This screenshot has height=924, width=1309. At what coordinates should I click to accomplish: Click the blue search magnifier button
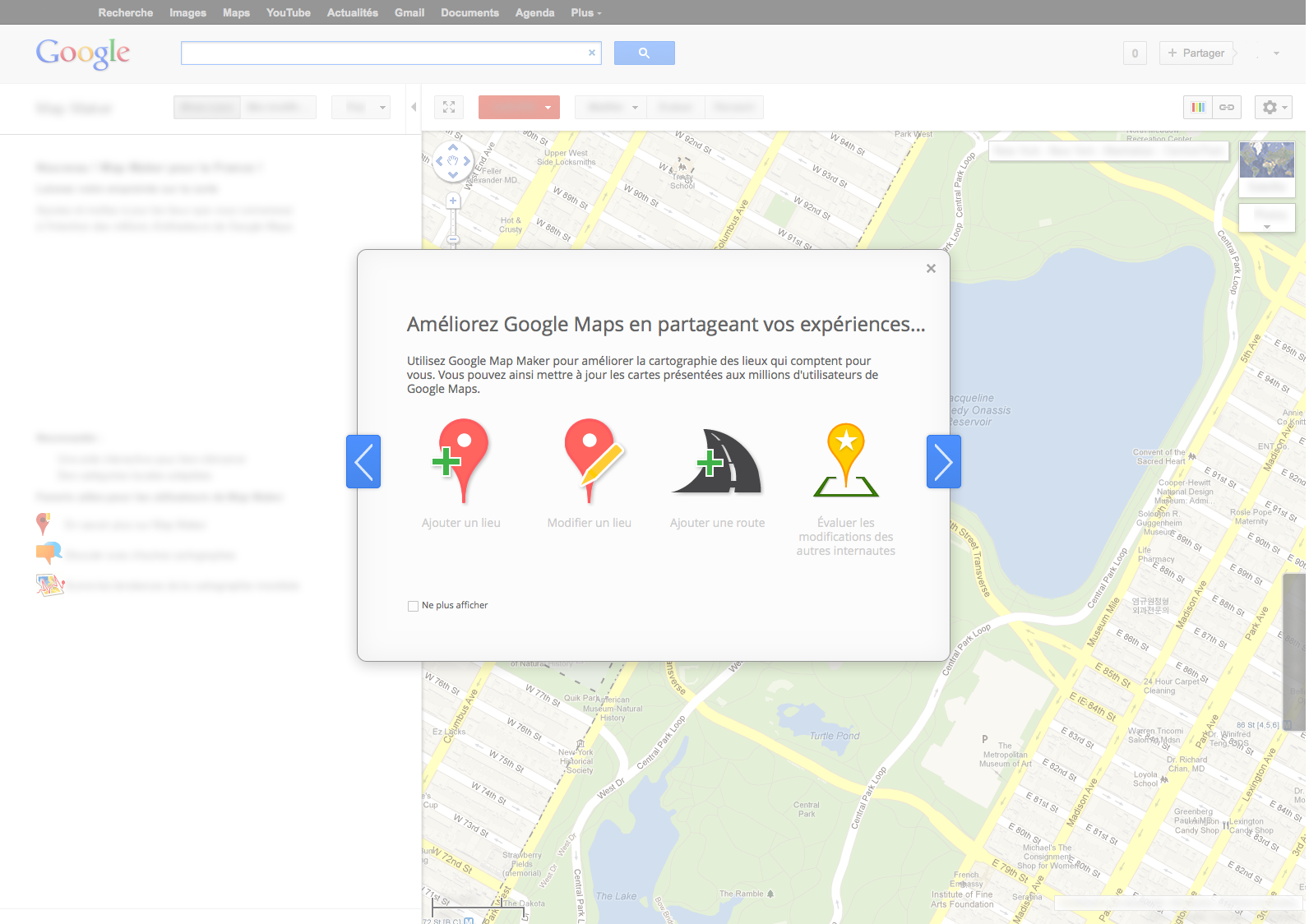[x=645, y=53]
